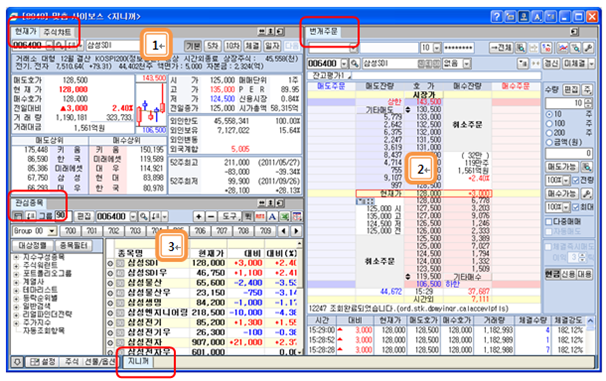Open the 선물/옵션 bottom tab
Viewport: 606px width, 381px height.
click(x=99, y=362)
